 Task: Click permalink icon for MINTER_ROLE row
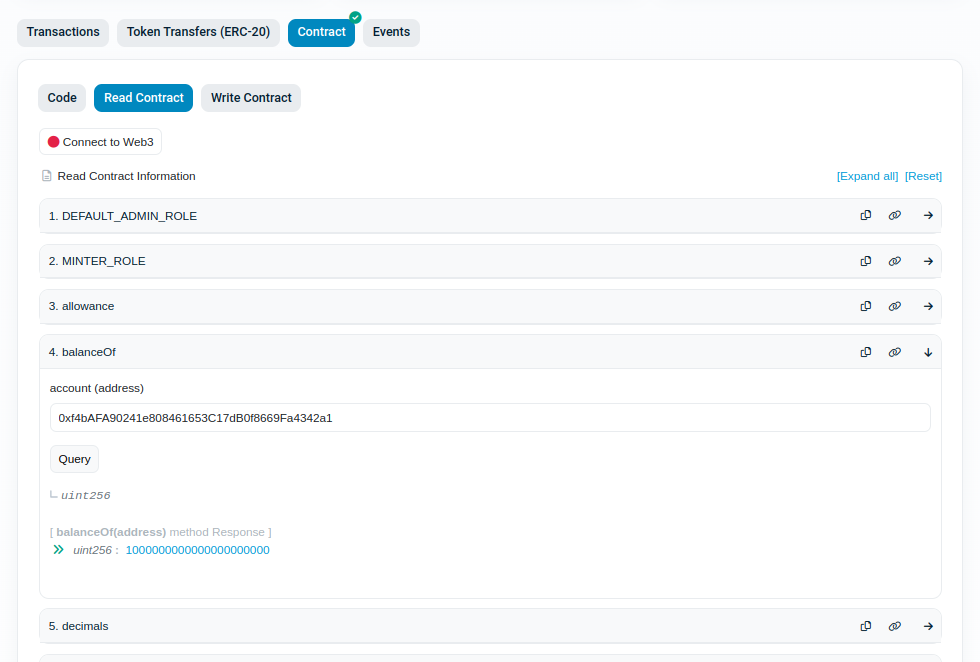(895, 261)
